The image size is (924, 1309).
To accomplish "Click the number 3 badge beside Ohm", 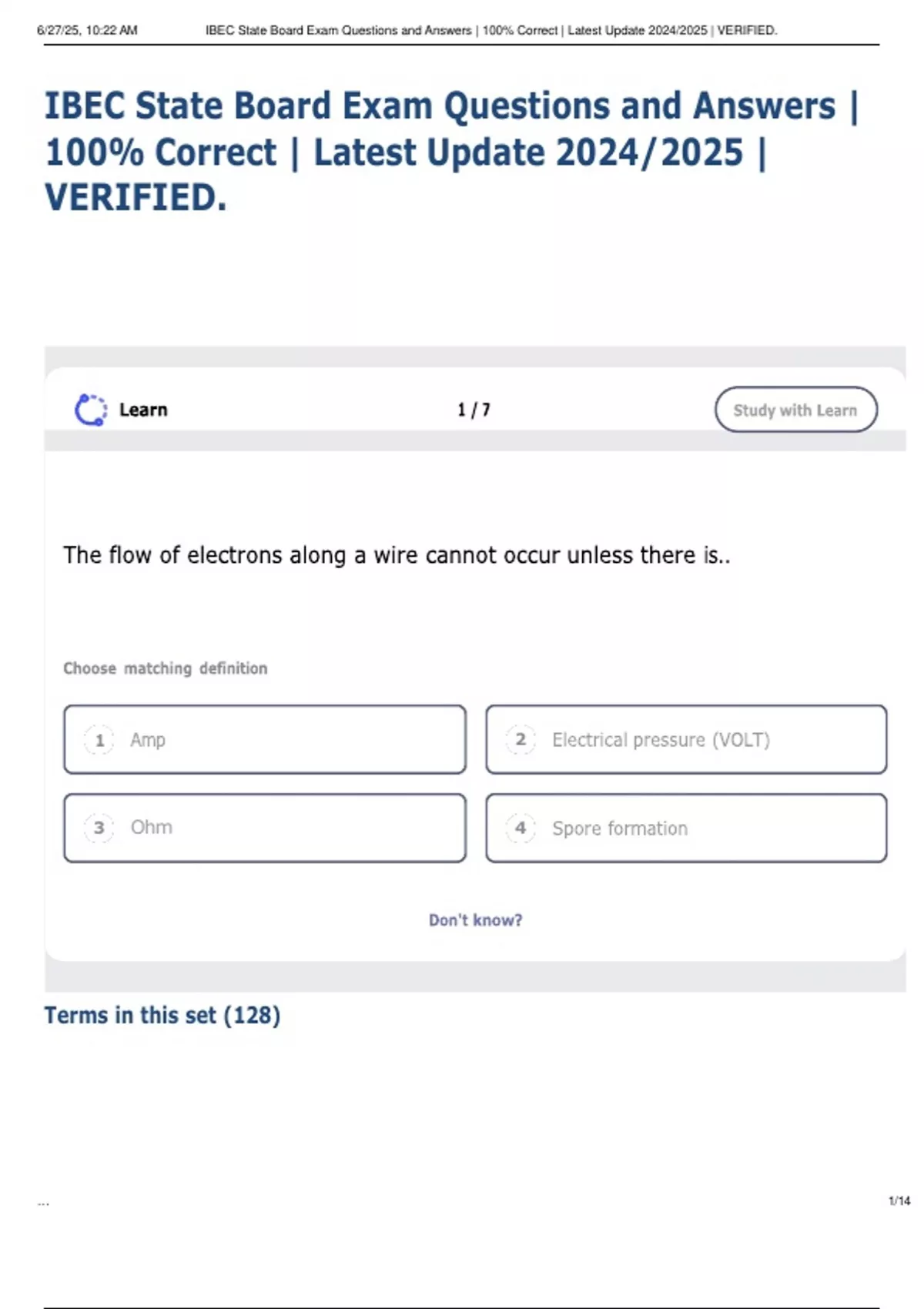I will (x=99, y=828).
